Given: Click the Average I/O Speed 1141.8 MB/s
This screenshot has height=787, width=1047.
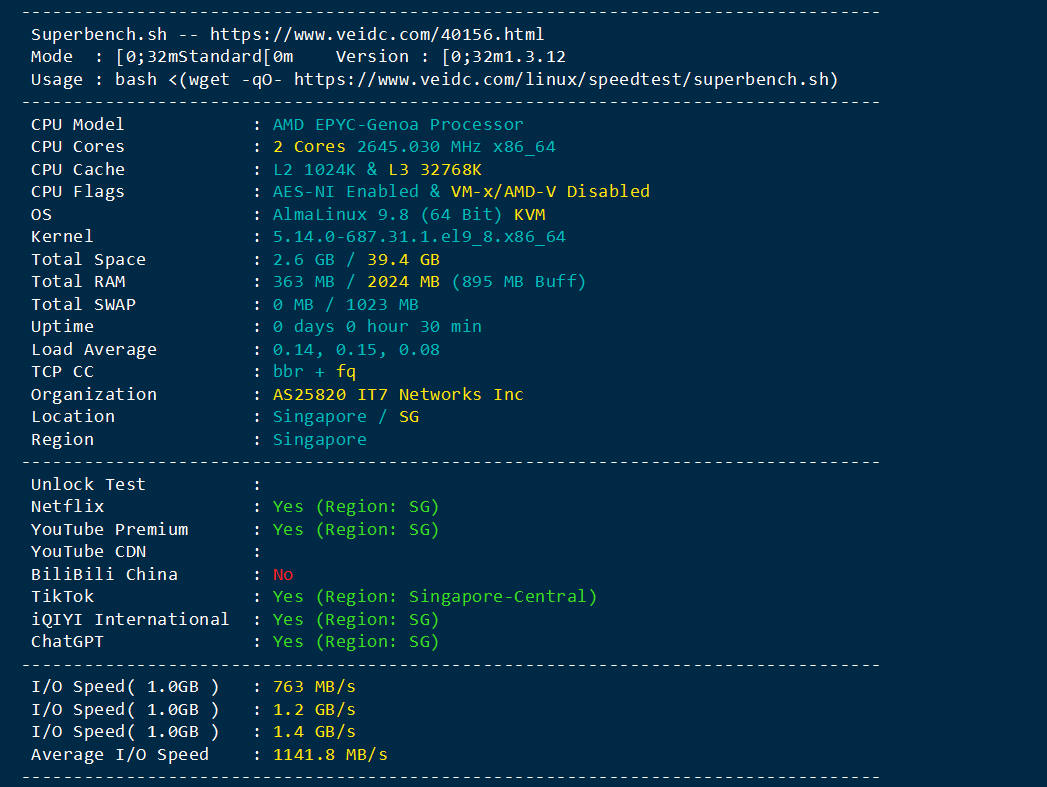Looking at the screenshot, I should pyautogui.click(x=330, y=755).
